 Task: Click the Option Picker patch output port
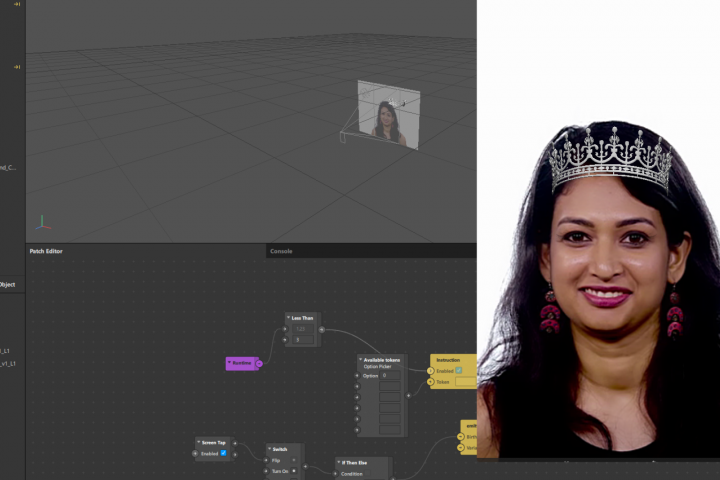(x=408, y=395)
